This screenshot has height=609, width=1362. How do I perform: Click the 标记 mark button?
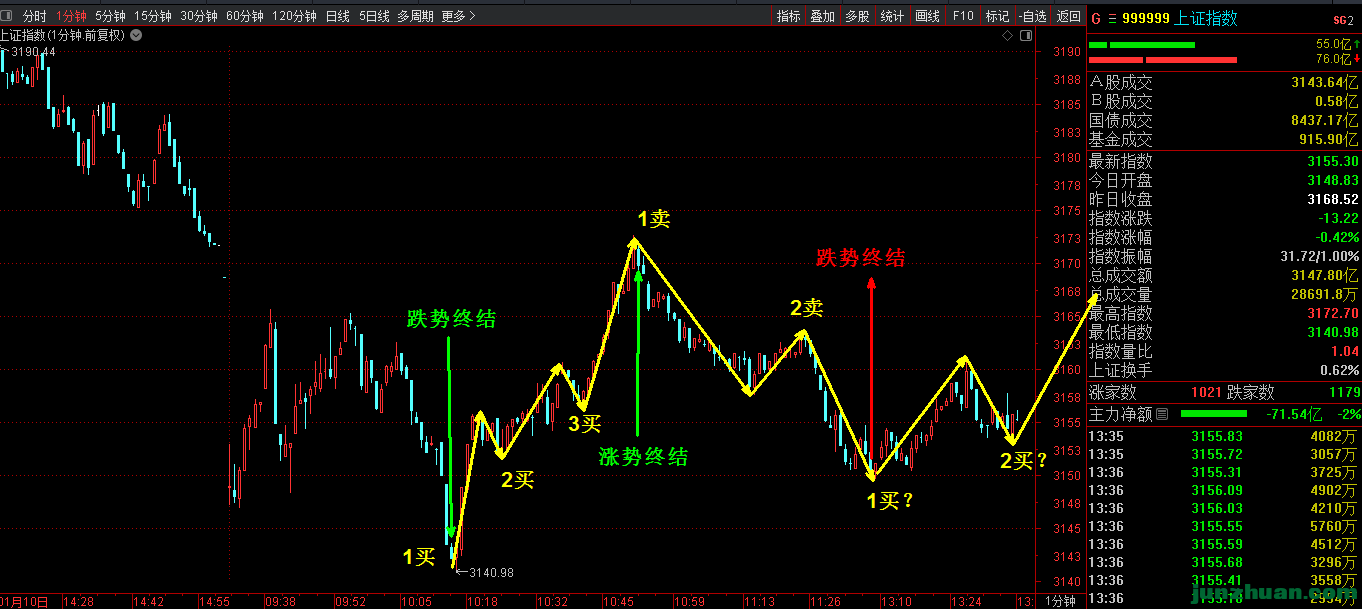(997, 16)
